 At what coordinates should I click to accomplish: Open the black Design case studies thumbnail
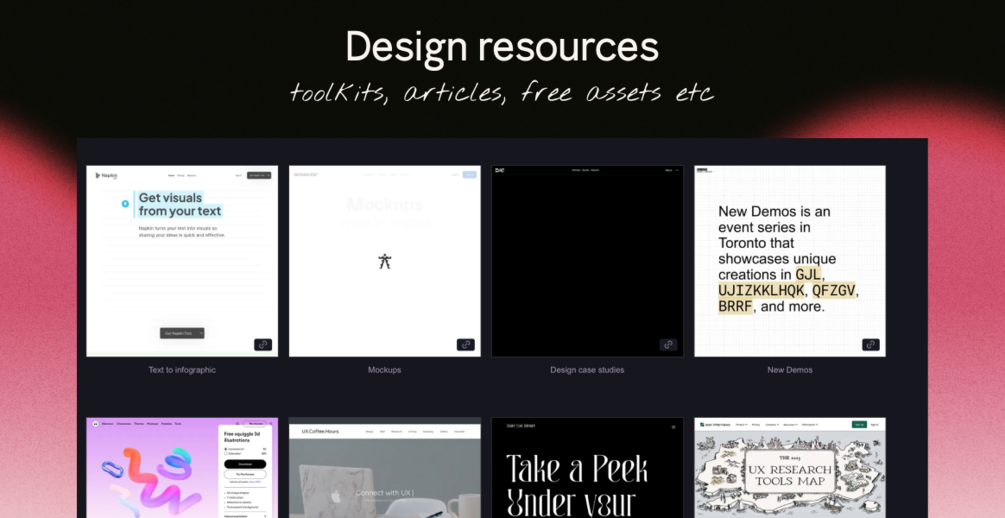coord(587,261)
